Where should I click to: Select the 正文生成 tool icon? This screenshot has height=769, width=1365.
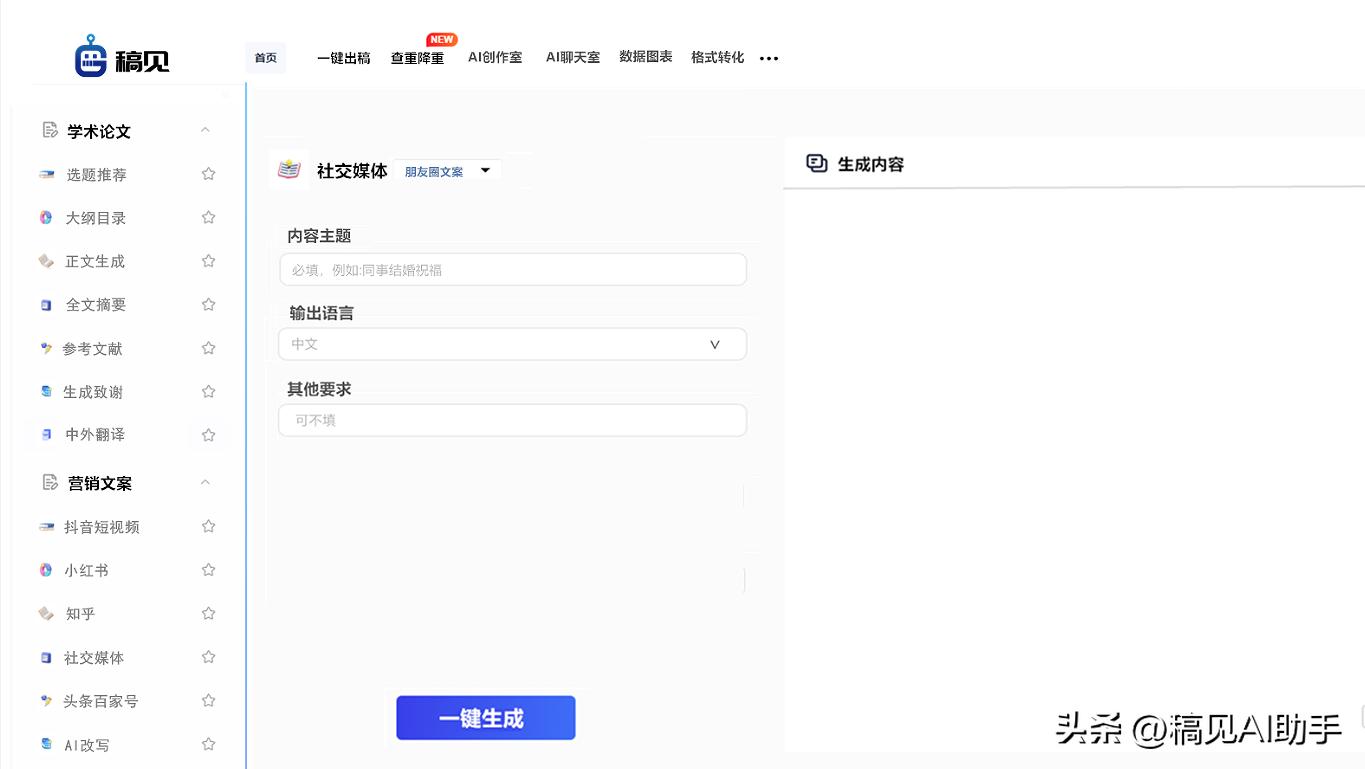[46, 261]
